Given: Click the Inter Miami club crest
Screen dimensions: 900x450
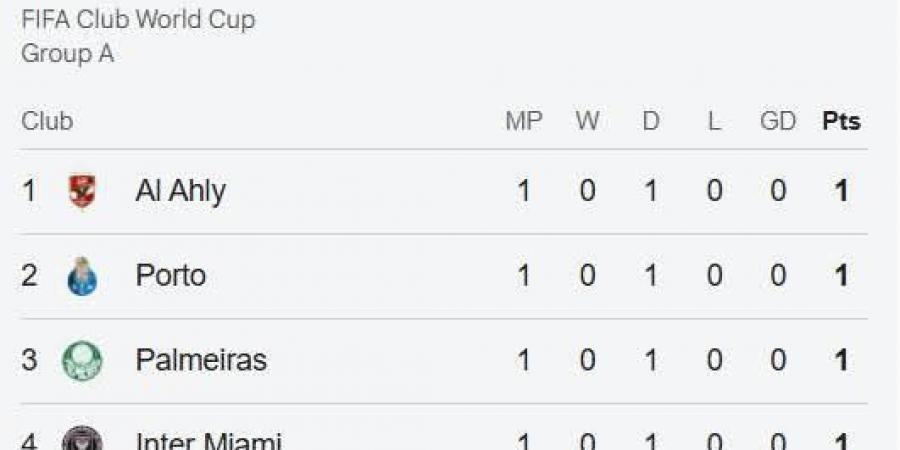Looking at the screenshot, I should click(x=82, y=439).
